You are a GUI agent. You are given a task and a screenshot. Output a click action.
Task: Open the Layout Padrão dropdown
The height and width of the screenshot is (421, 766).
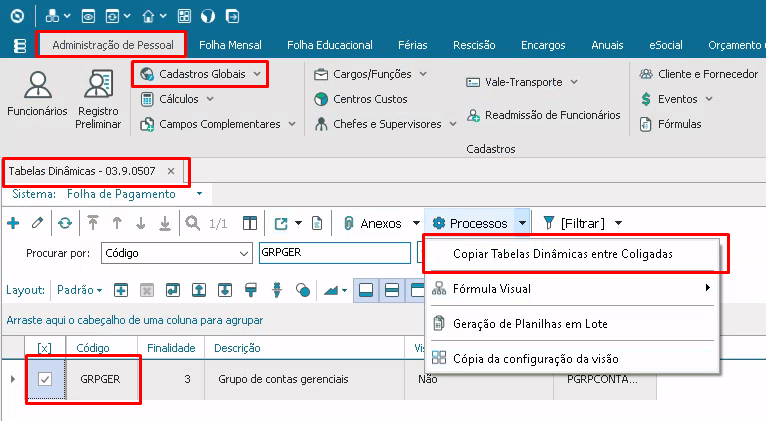click(80, 290)
